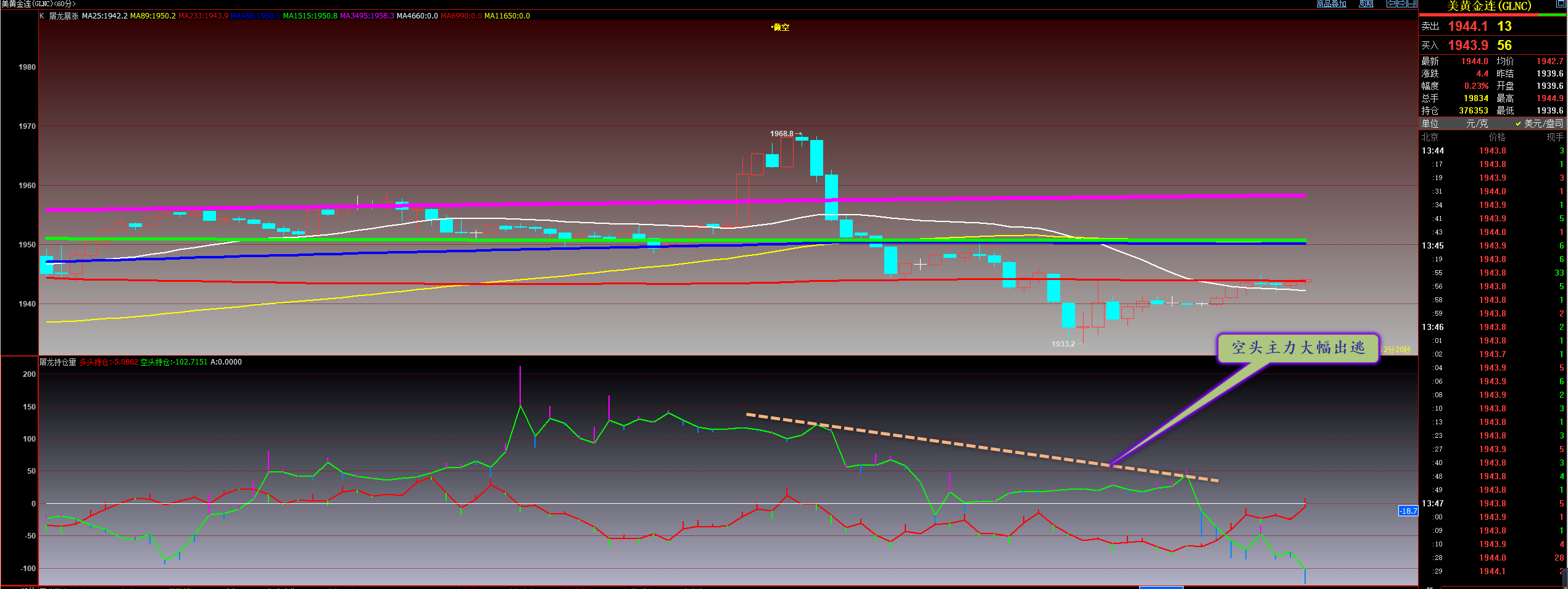1568x589 pixels.
Task: Click the 卖出 ask price 1944.1
Action: [x=1467, y=27]
